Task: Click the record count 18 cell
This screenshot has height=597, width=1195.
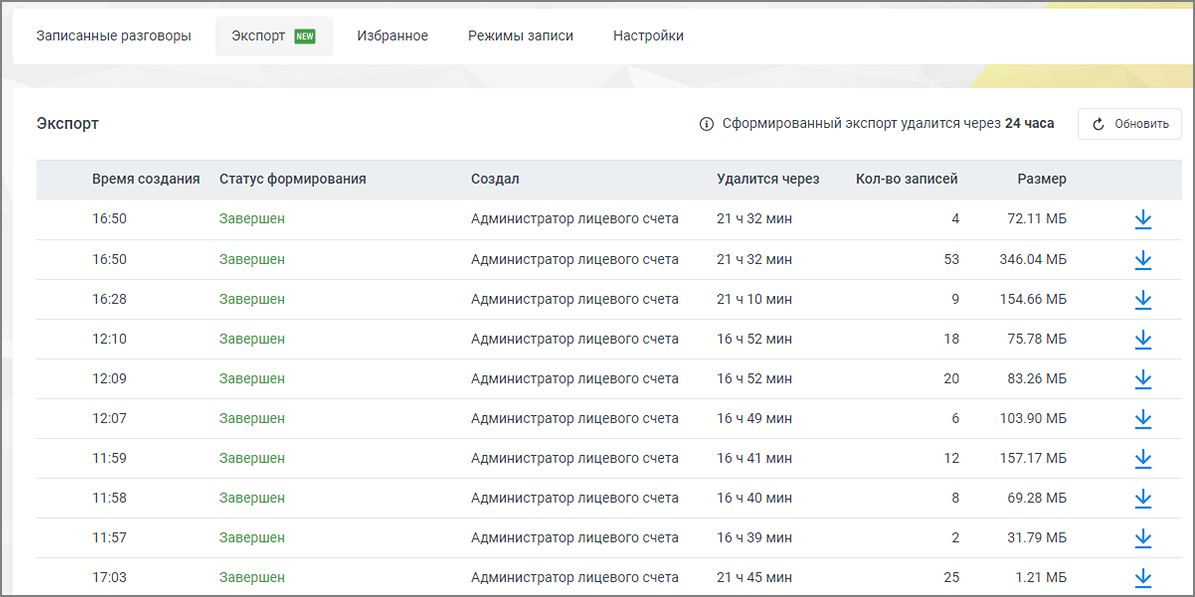Action: [x=951, y=339]
